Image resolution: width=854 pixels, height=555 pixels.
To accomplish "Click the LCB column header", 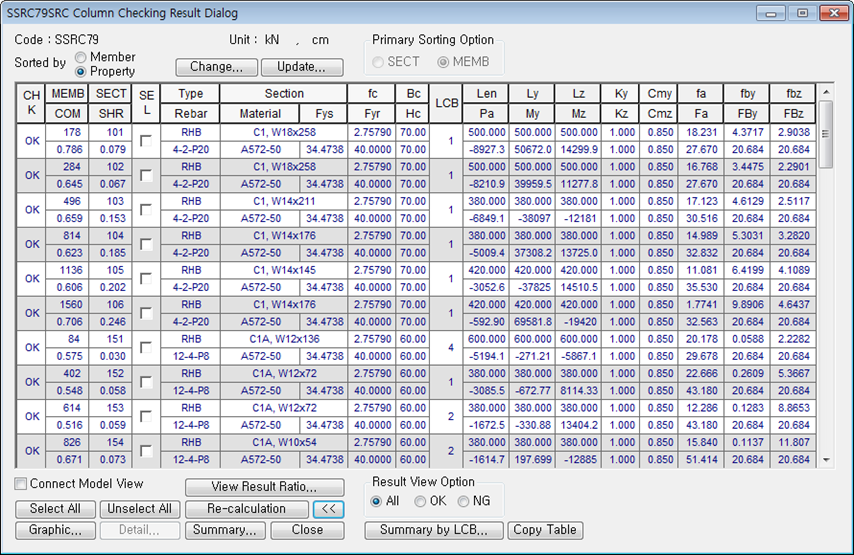I will (447, 103).
